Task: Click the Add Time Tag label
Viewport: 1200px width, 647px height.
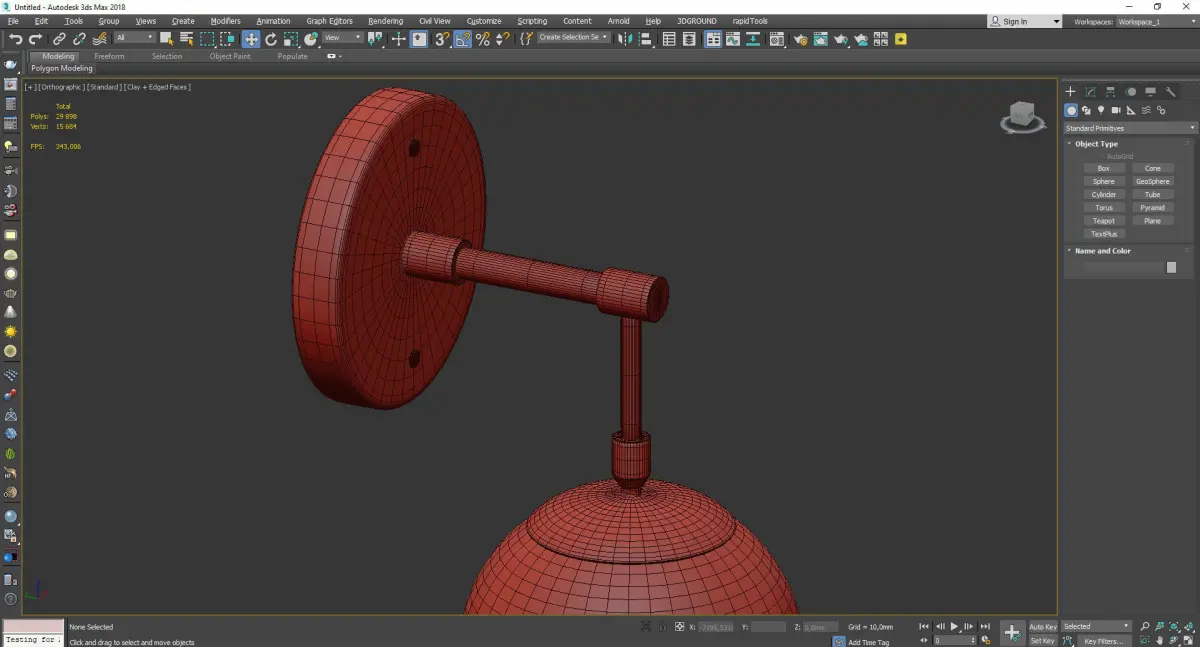Action: [x=869, y=642]
